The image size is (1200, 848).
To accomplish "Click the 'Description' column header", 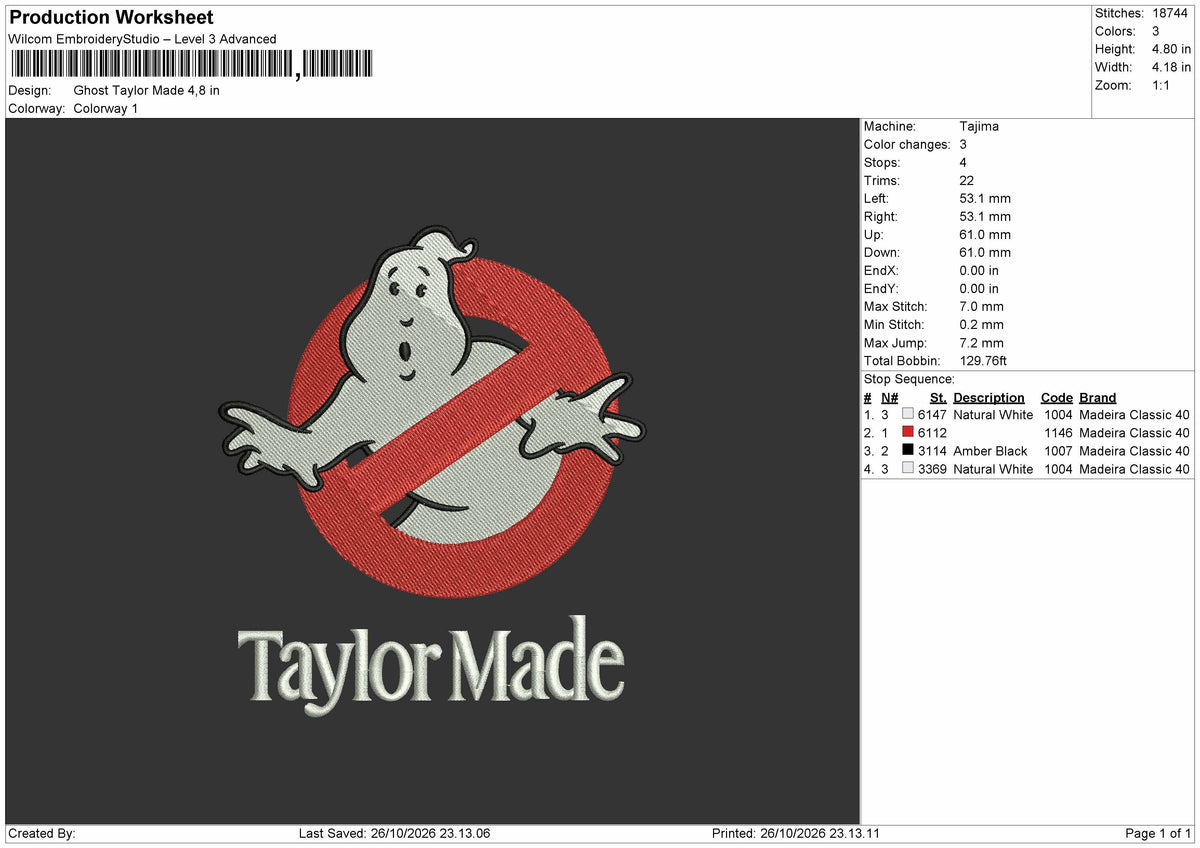I will (x=989, y=397).
